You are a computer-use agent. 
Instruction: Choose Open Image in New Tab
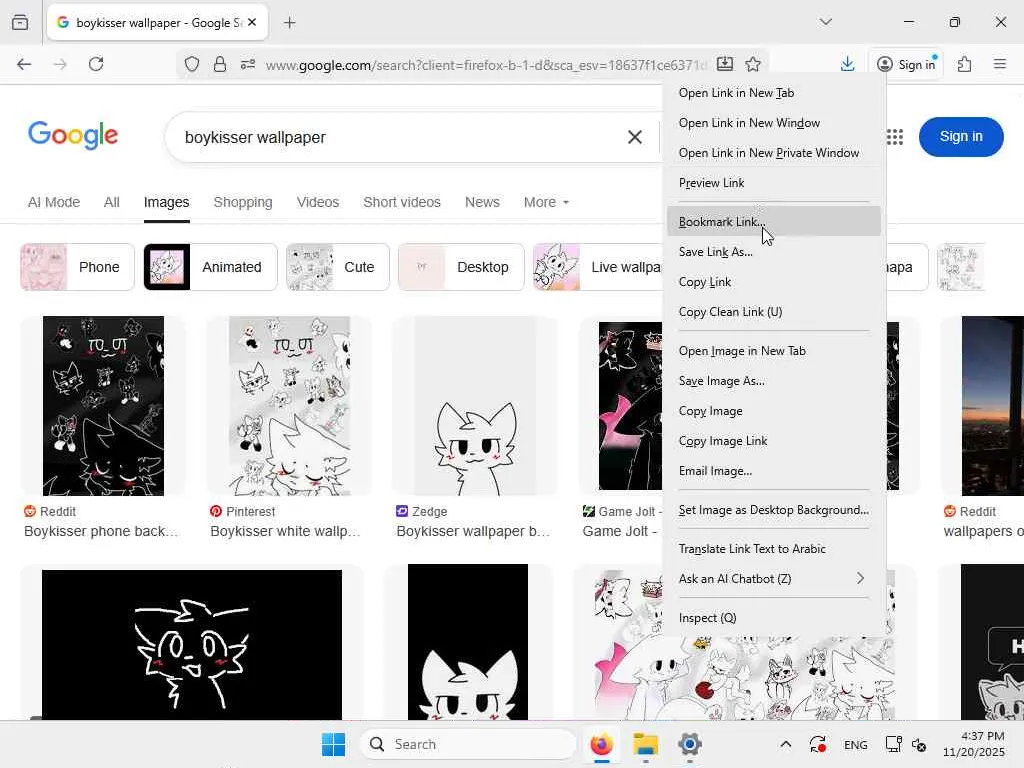[774, 351]
